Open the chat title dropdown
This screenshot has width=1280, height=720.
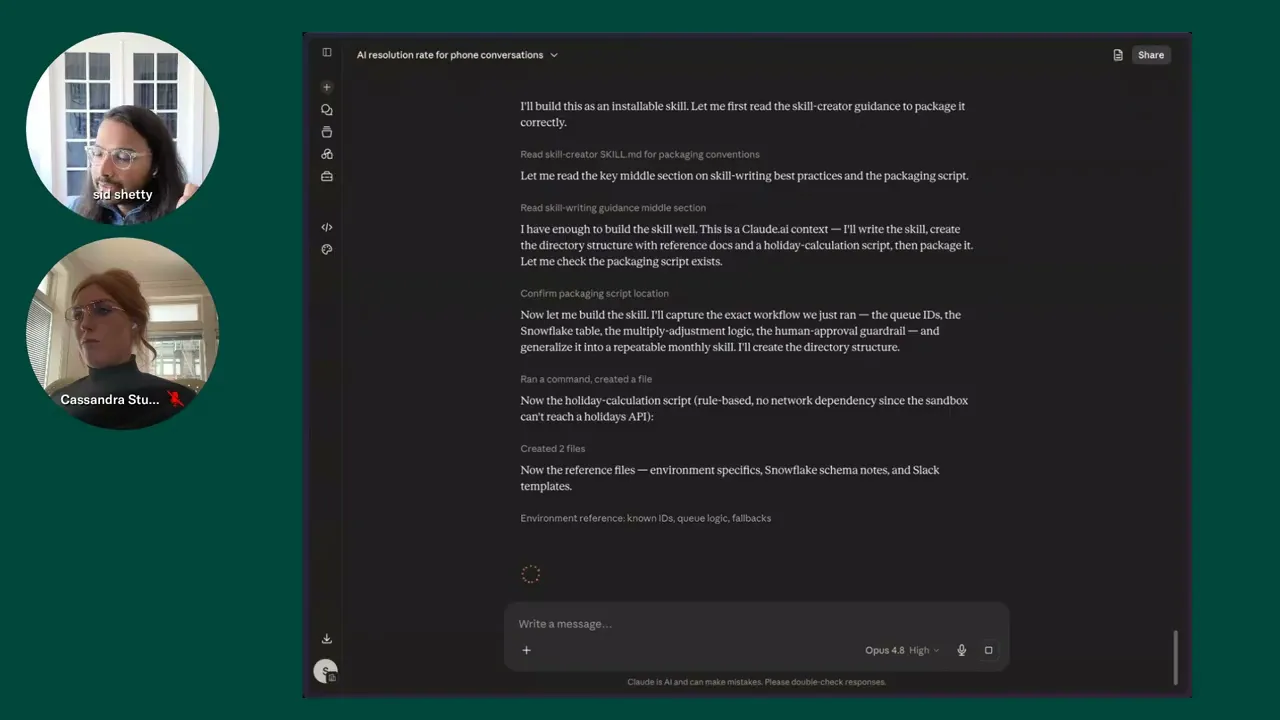click(x=457, y=55)
